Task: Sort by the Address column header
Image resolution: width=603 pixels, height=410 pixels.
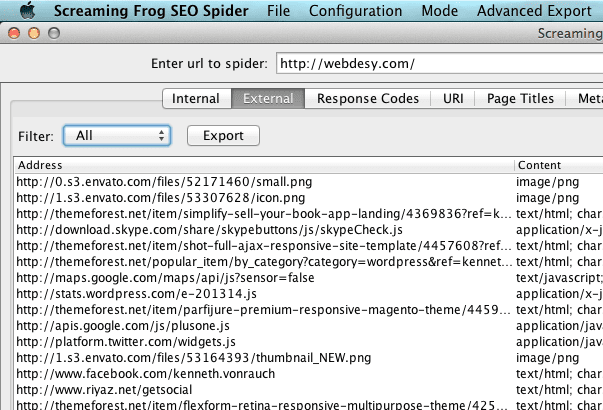Action: (x=260, y=164)
